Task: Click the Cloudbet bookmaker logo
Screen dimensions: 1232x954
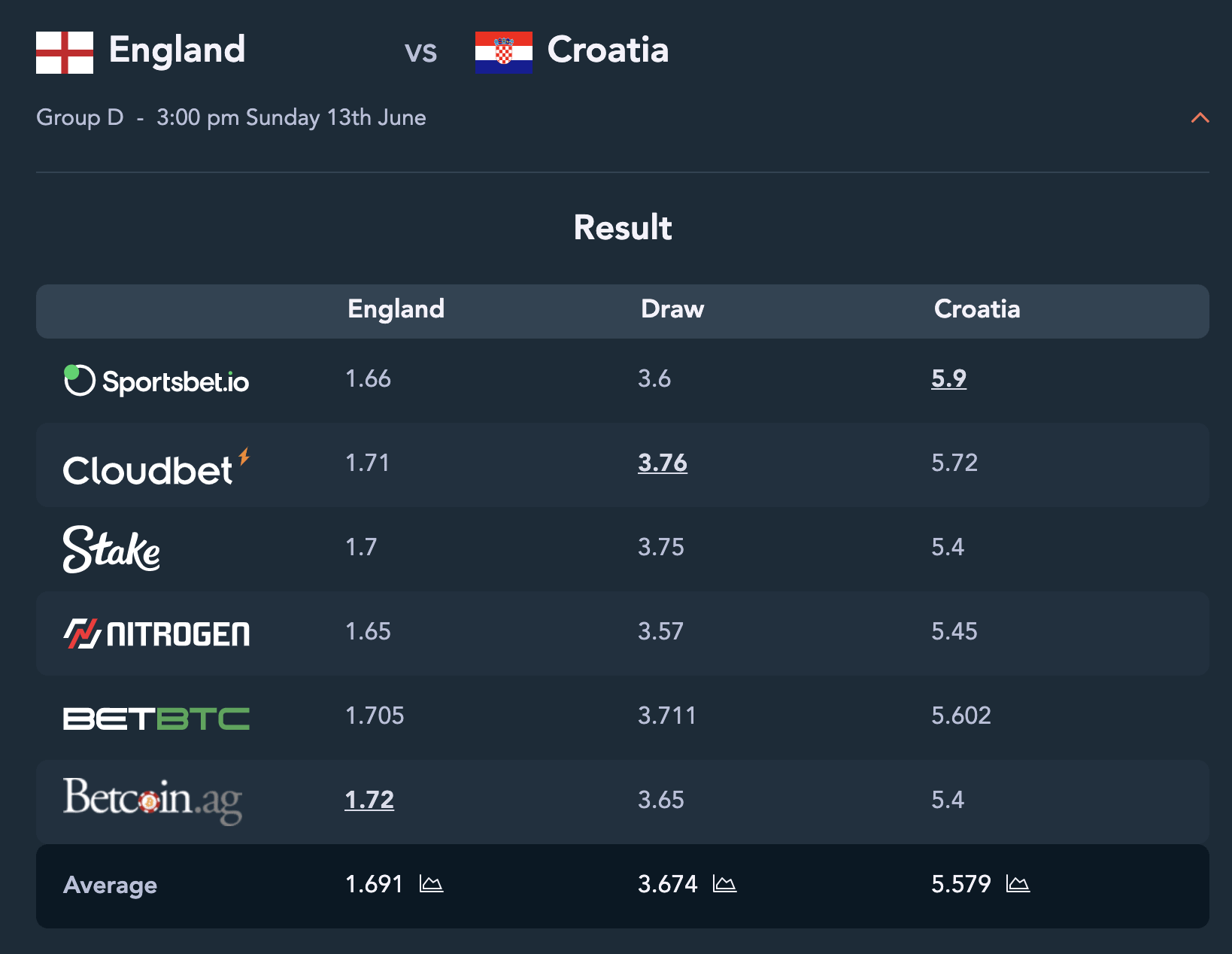Action: point(156,467)
